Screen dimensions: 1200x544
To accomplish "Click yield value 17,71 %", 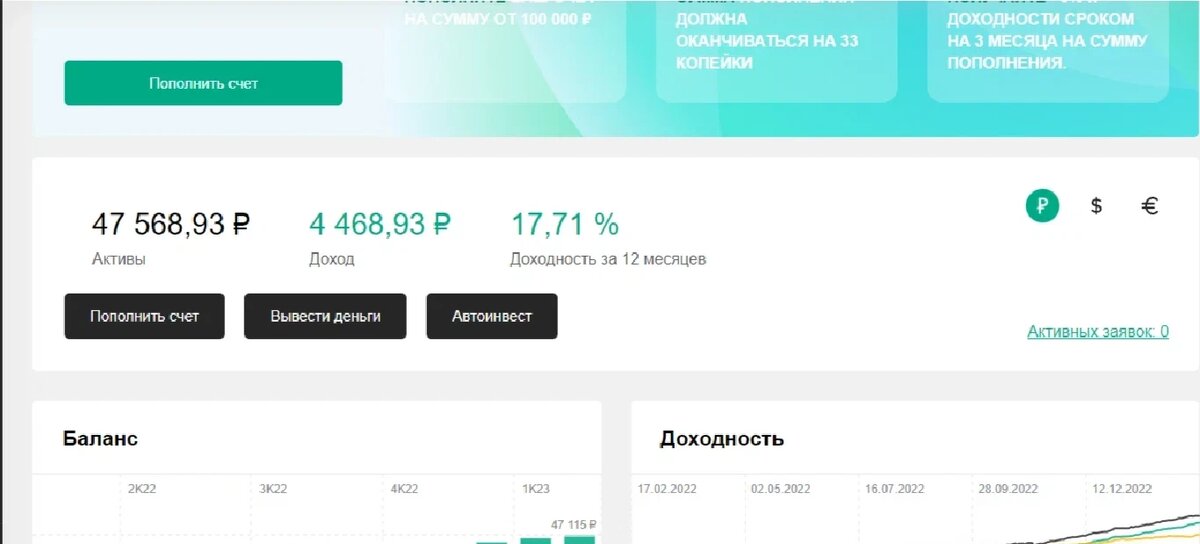I will coord(565,224).
